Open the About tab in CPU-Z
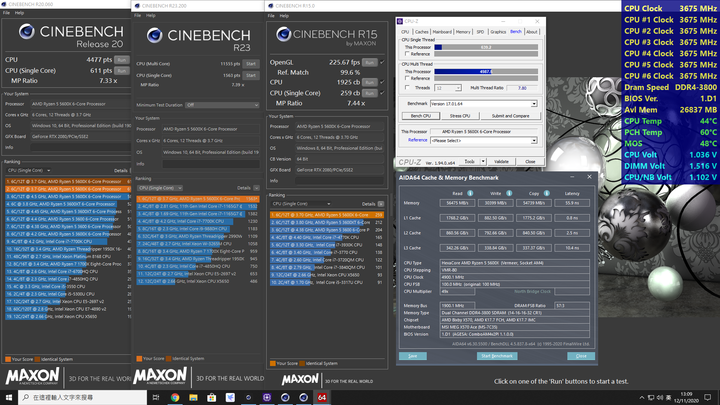 (532, 32)
